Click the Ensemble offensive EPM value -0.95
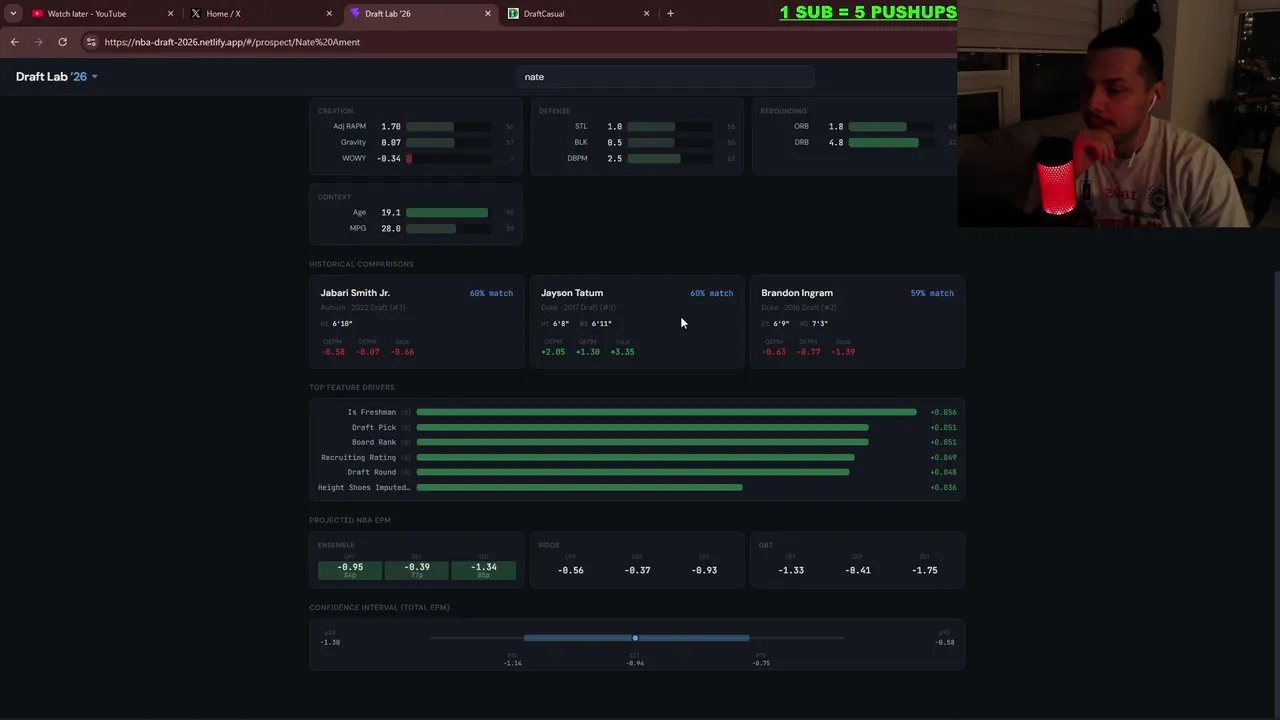Image resolution: width=1280 pixels, height=720 pixels. 350,568
